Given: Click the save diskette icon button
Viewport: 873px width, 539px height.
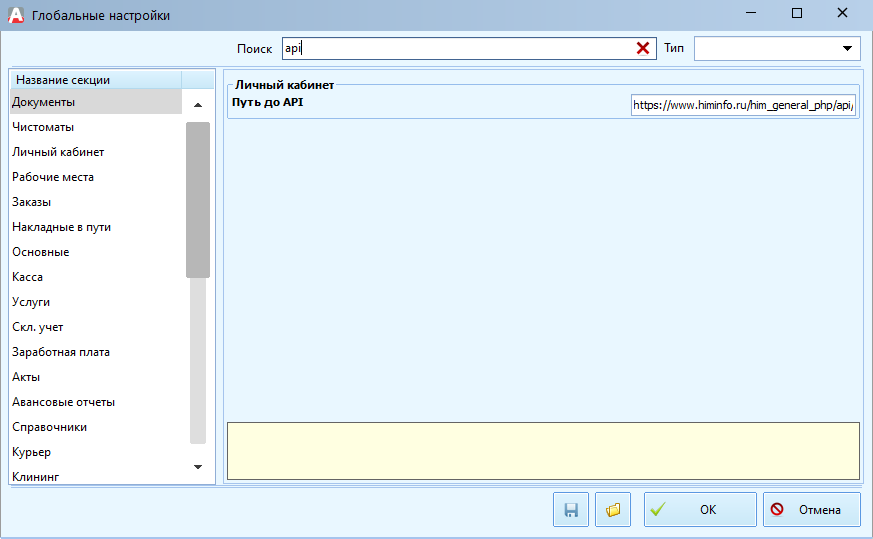Looking at the screenshot, I should coord(571,510).
